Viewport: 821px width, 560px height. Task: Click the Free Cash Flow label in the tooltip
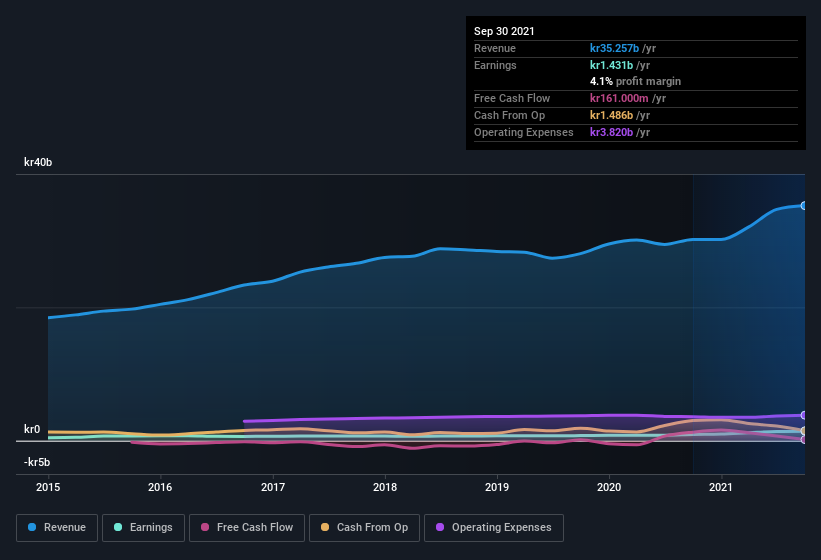pos(512,98)
